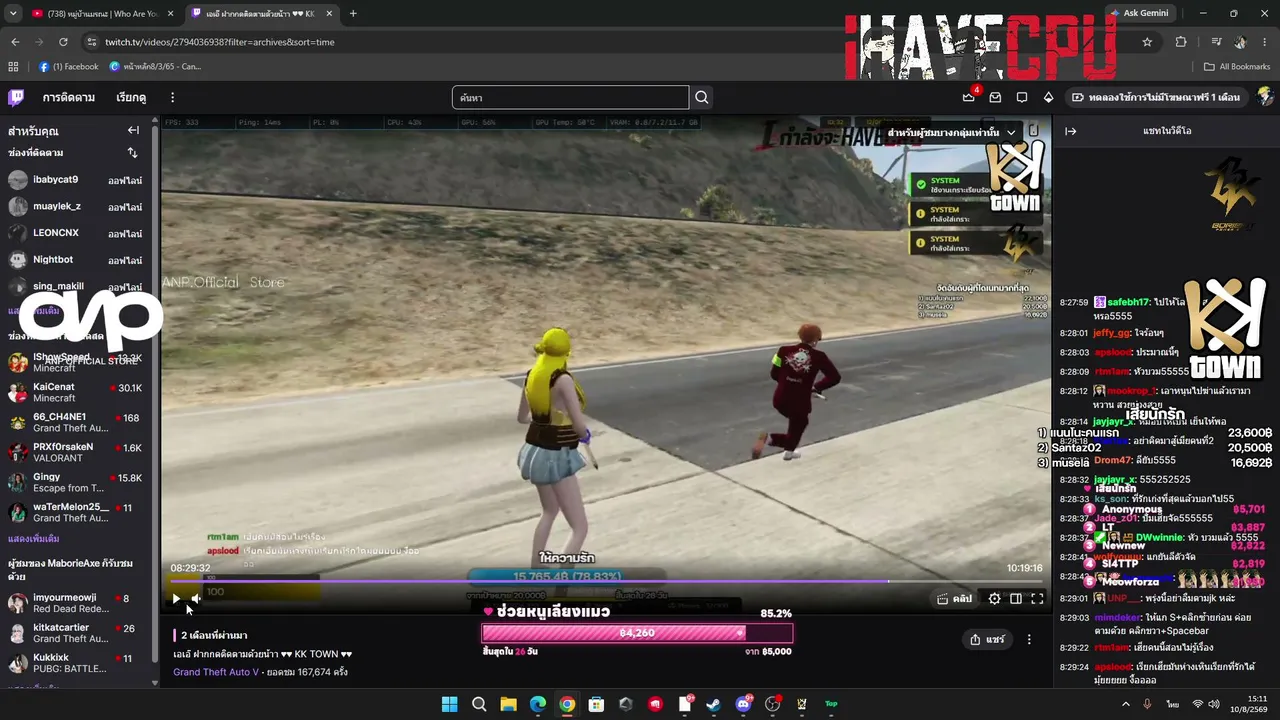Viewport: 1280px width, 720px height.
Task: Show hidden system tray icons chevron
Action: click(1126, 704)
